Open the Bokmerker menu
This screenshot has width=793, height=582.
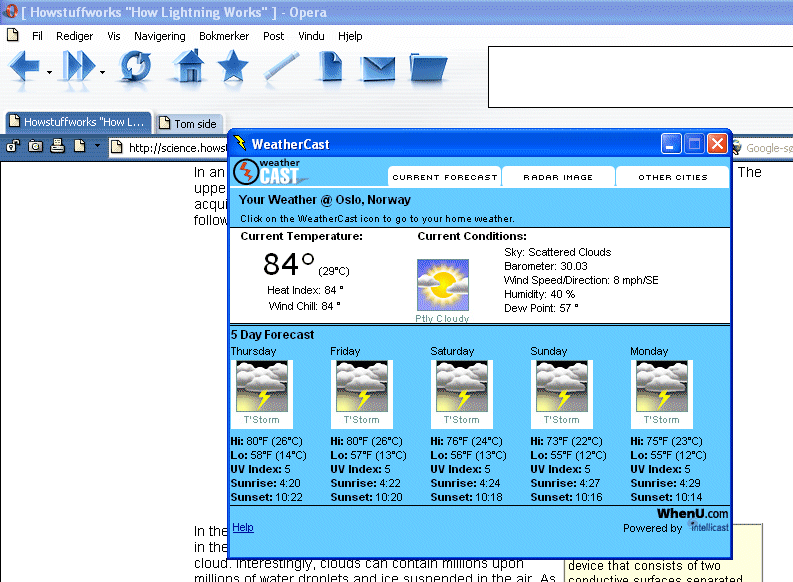point(224,36)
